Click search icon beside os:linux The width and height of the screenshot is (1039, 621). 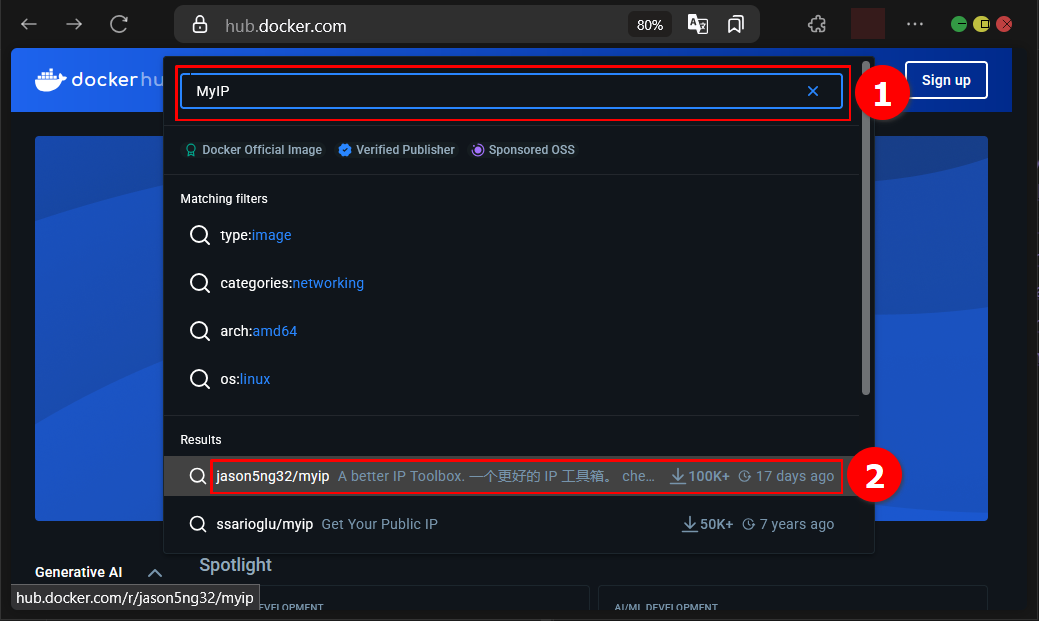[x=199, y=379]
